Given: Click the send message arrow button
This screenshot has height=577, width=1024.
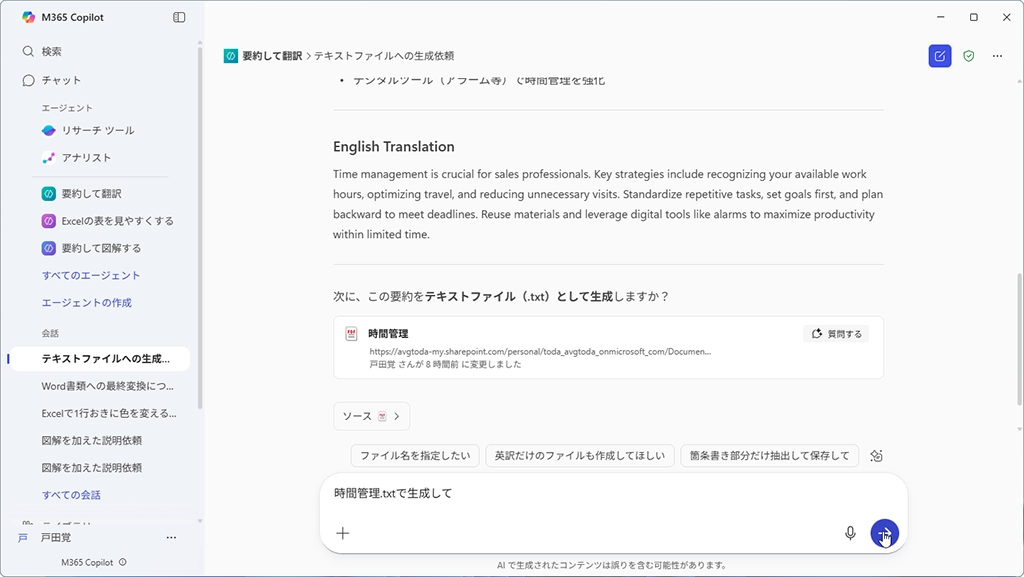Looking at the screenshot, I should pos(884,533).
